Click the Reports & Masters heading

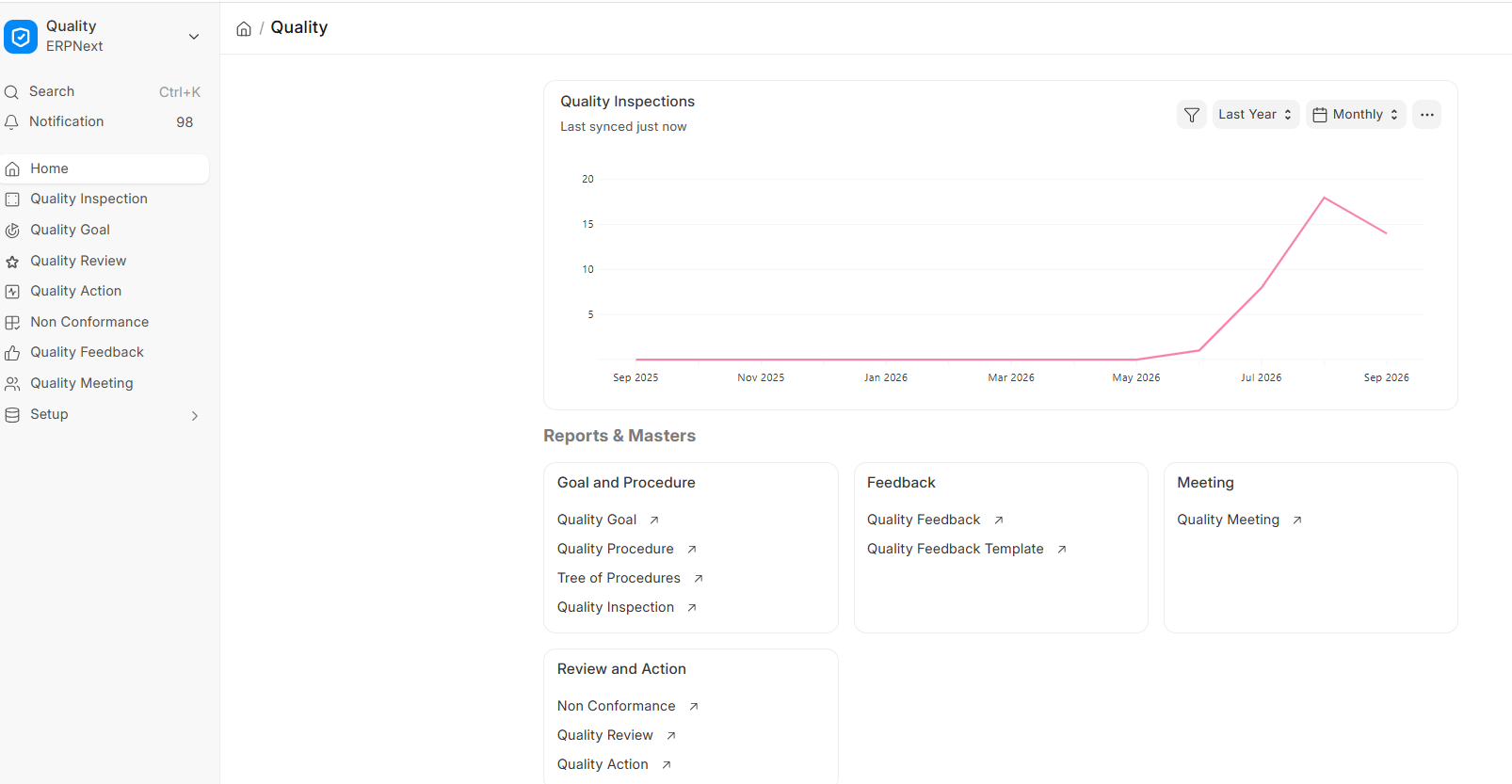pos(619,436)
